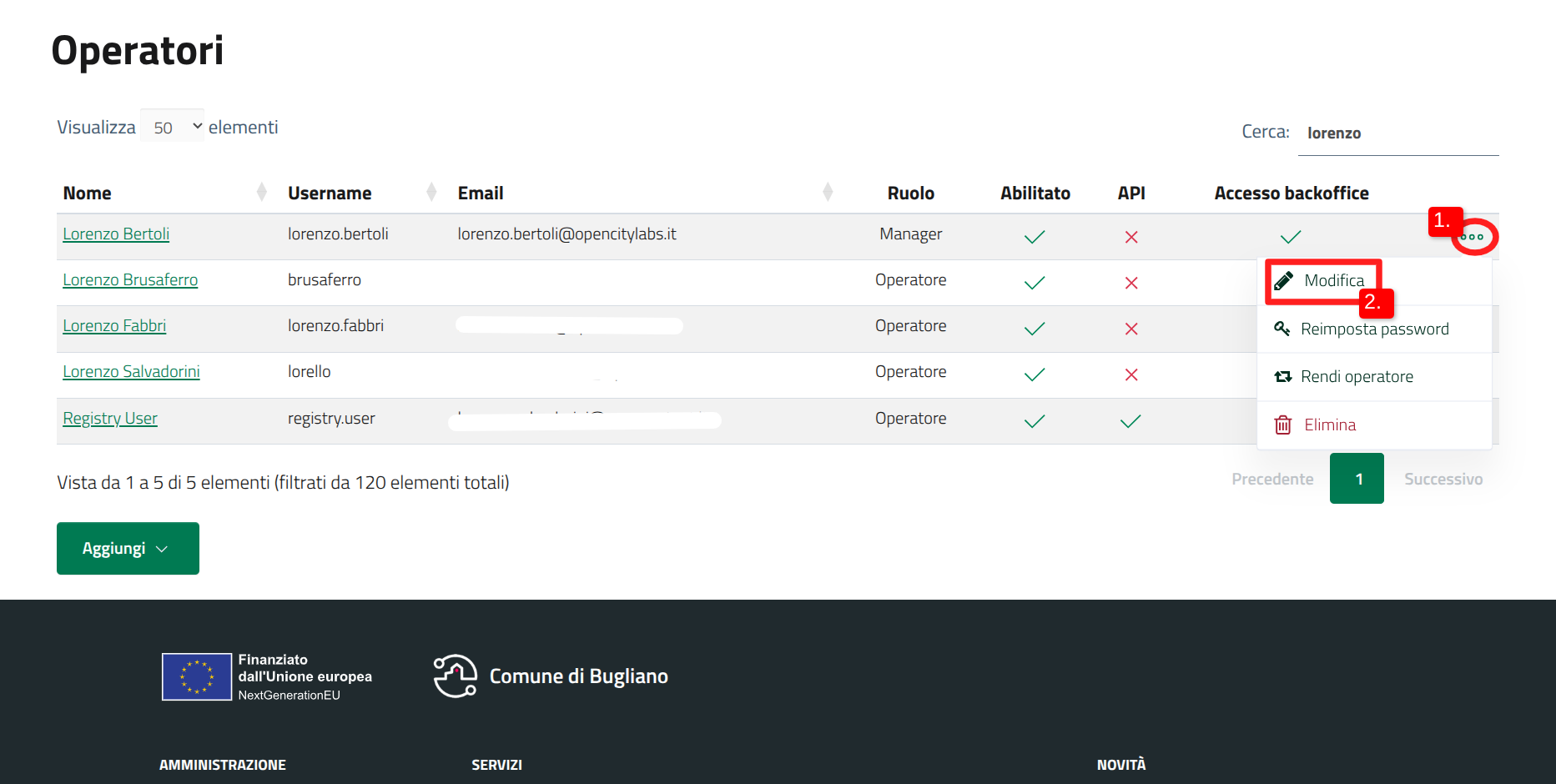The width and height of the screenshot is (1556, 784).
Task: Click the lorenzo.fabbri username cell
Action: click(335, 325)
